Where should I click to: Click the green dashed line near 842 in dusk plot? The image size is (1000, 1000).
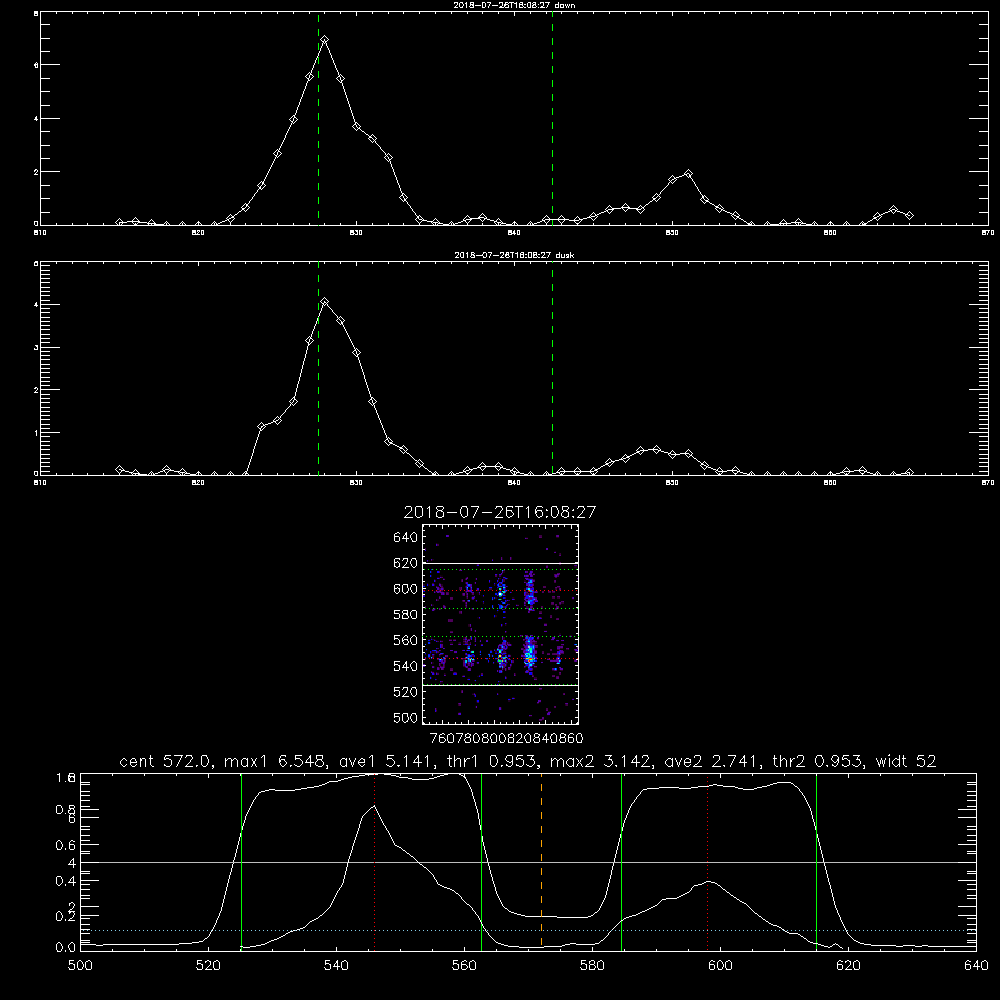[552, 368]
